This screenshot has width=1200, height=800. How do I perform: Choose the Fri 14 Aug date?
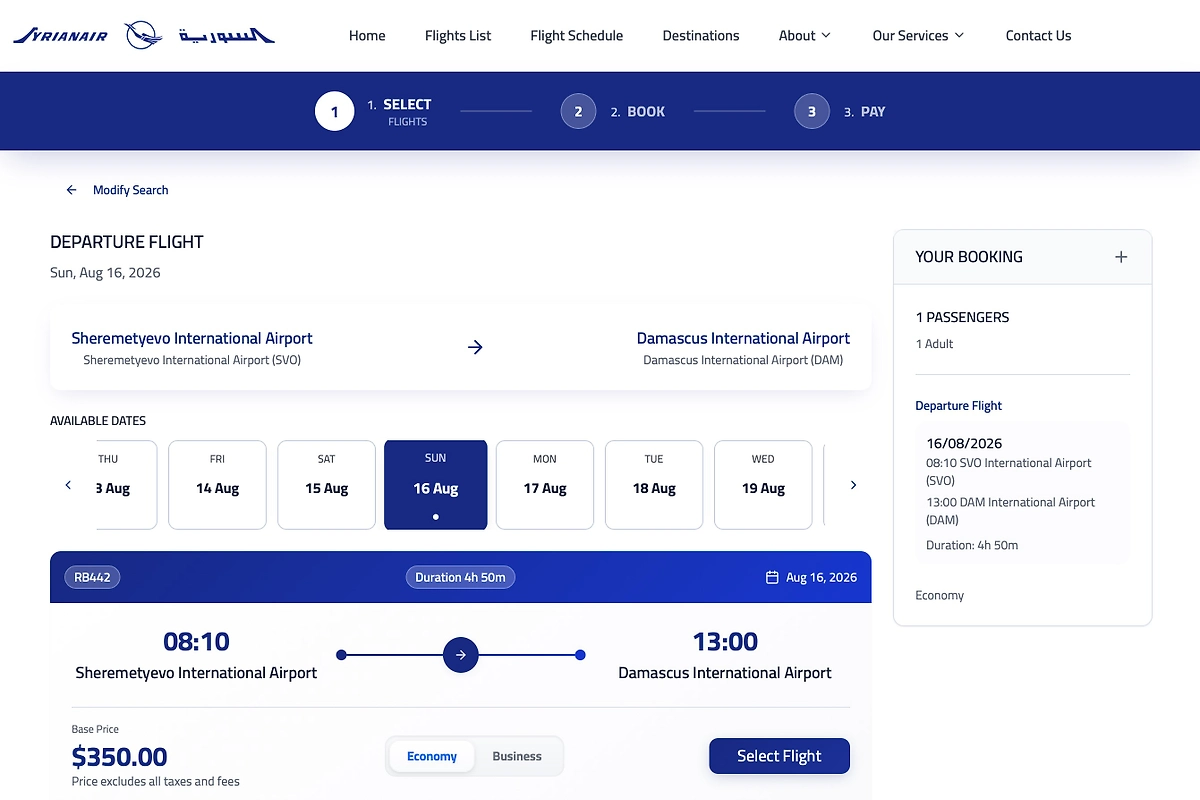[x=217, y=485]
